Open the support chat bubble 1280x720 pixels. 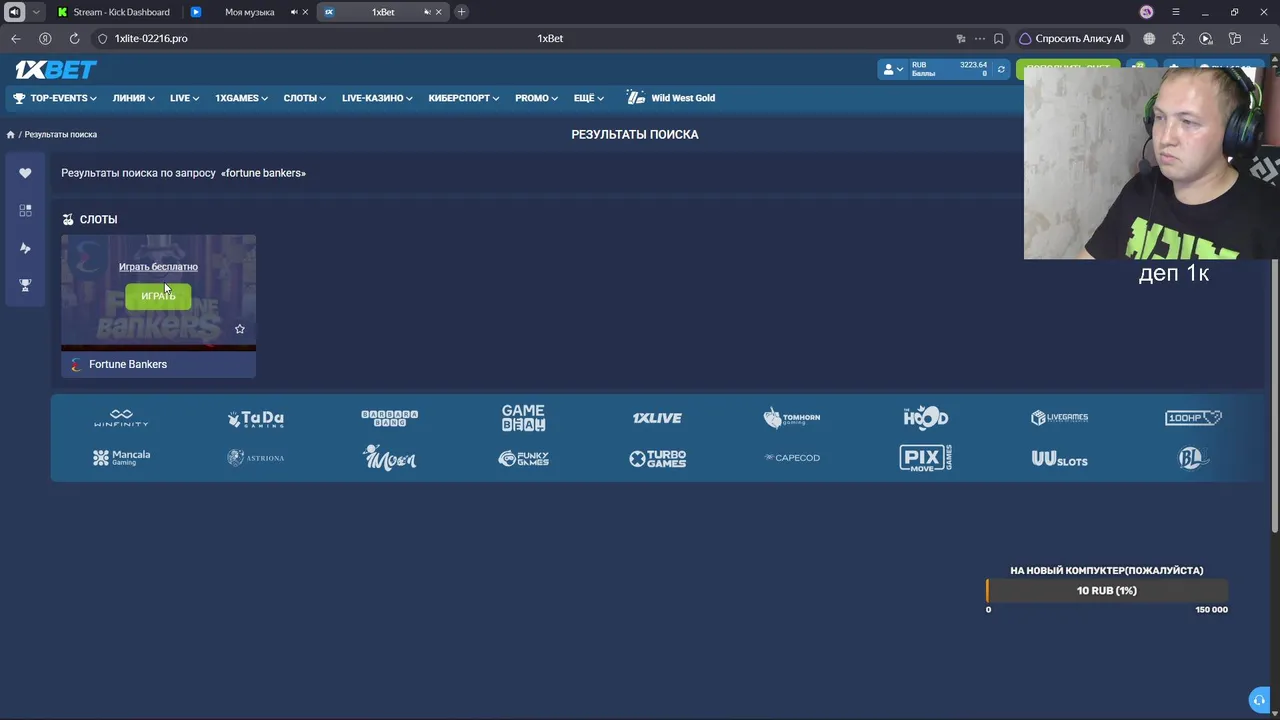coord(1259,700)
